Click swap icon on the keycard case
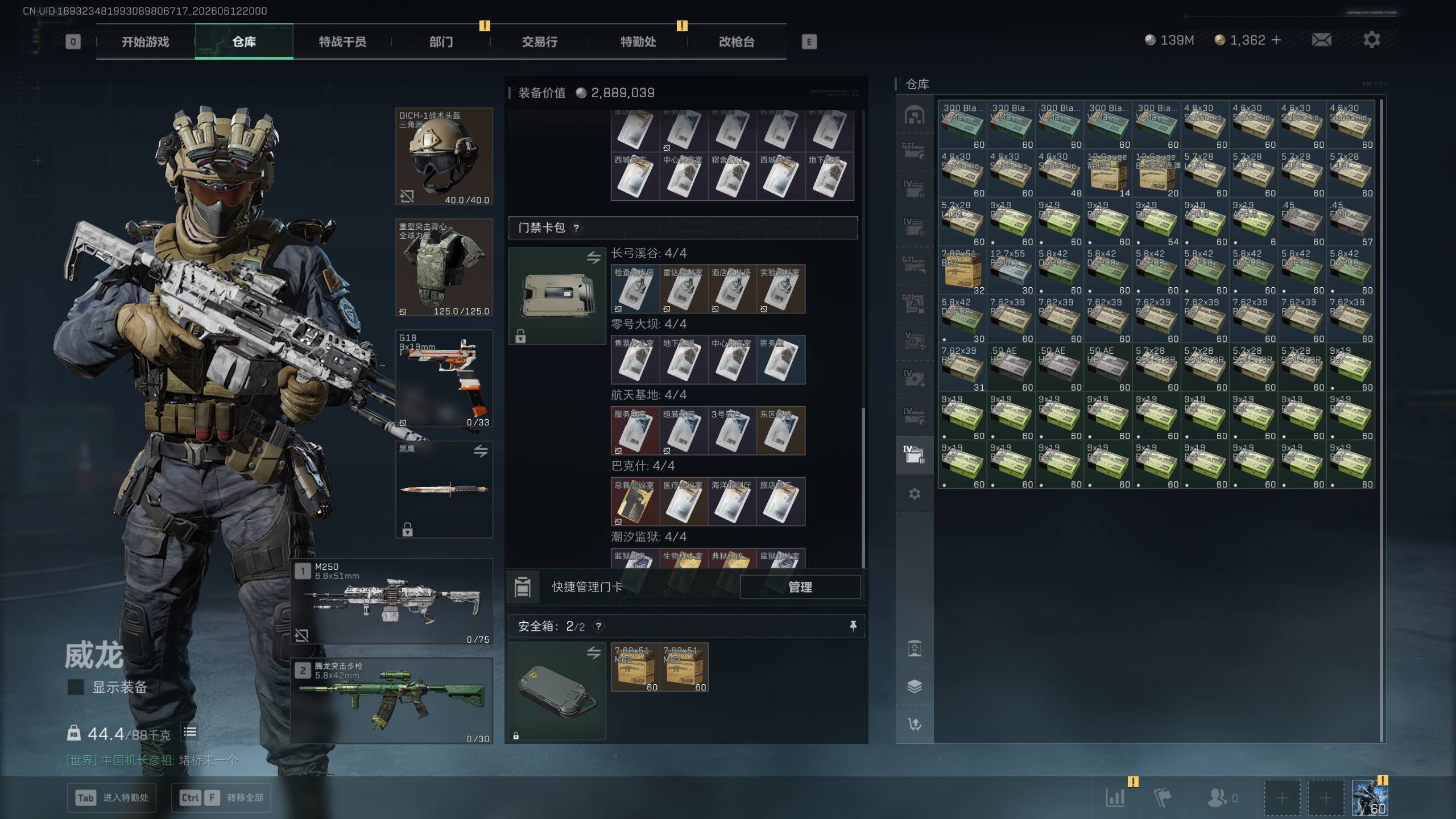Image resolution: width=1456 pixels, height=819 pixels. click(x=594, y=258)
